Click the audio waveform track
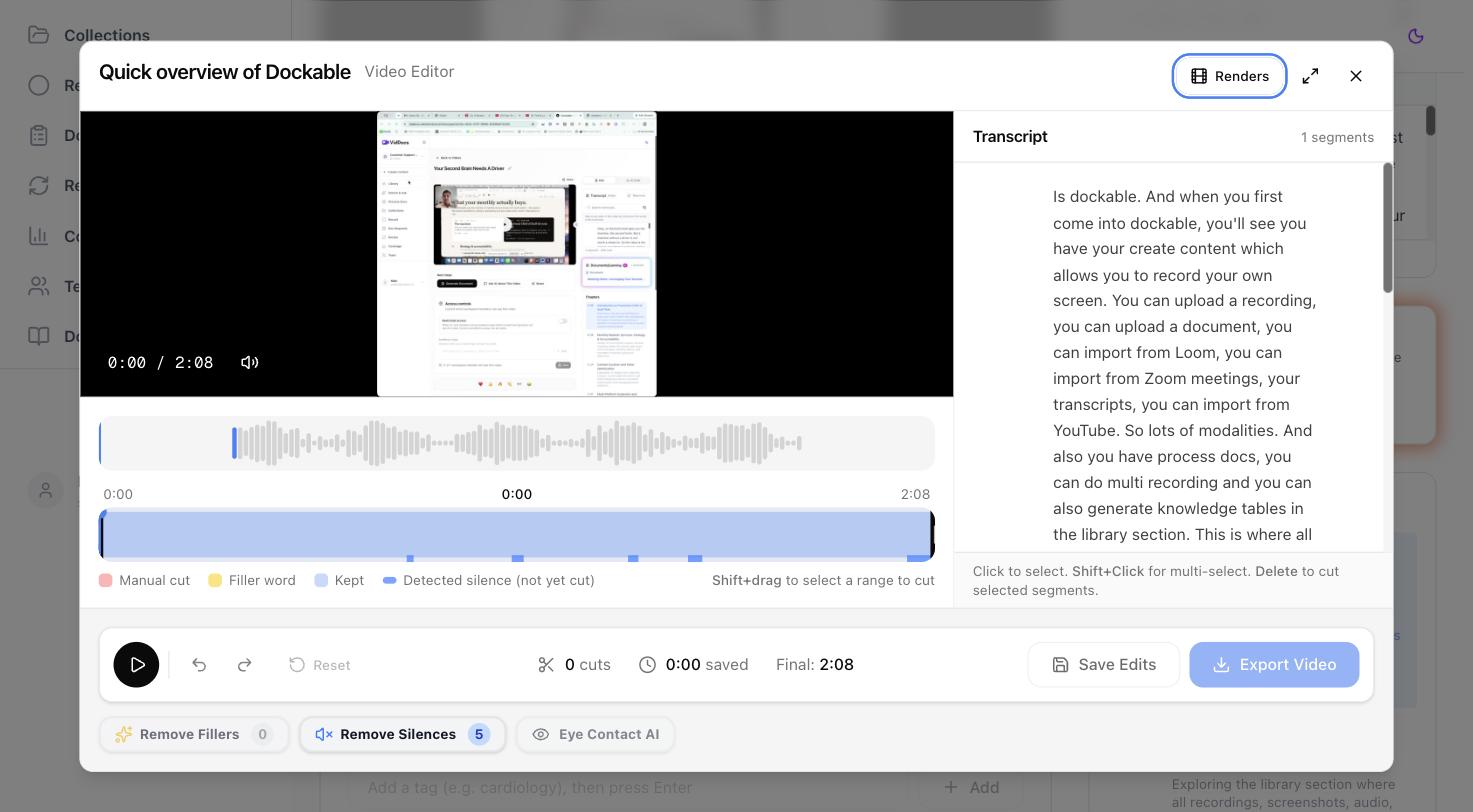Viewport: 1473px width, 812px height. point(517,443)
